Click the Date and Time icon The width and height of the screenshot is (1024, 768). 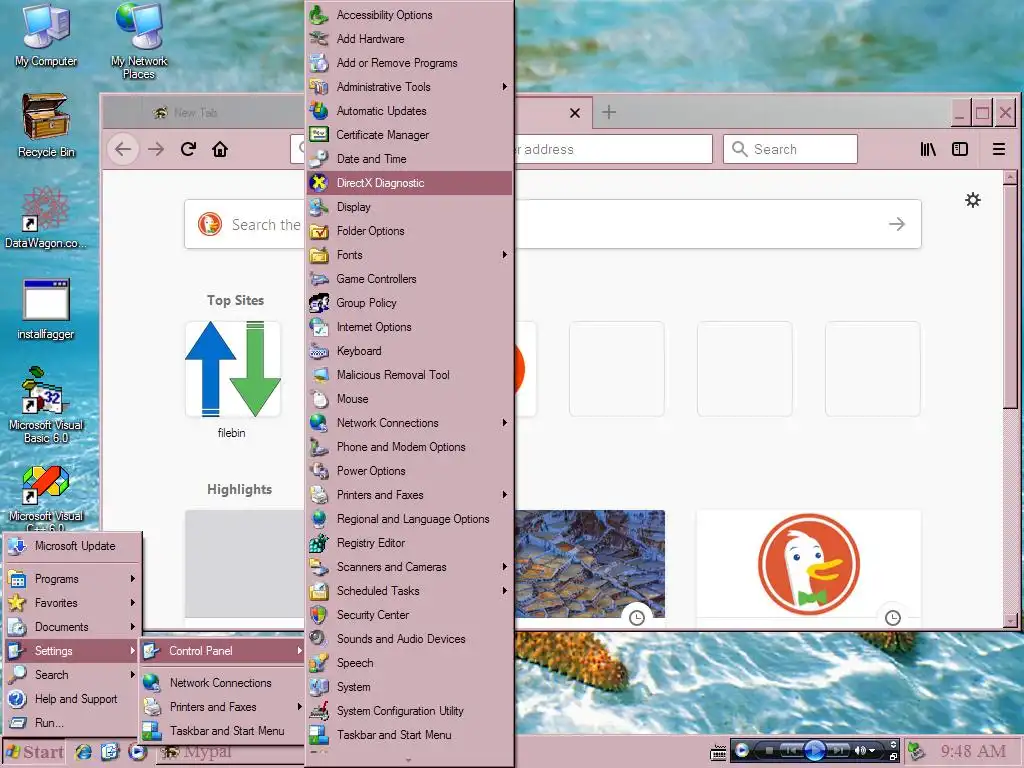(319, 159)
